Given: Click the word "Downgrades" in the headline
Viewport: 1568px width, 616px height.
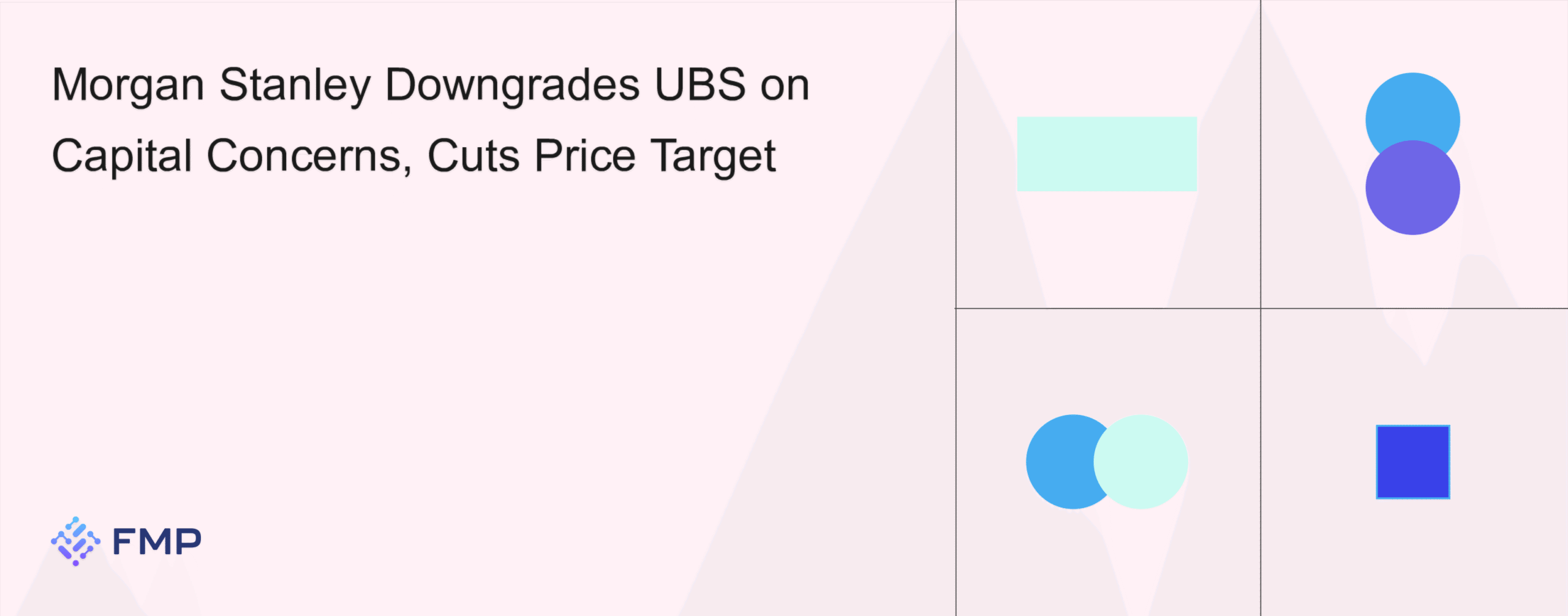Looking at the screenshot, I should pyautogui.click(x=512, y=86).
